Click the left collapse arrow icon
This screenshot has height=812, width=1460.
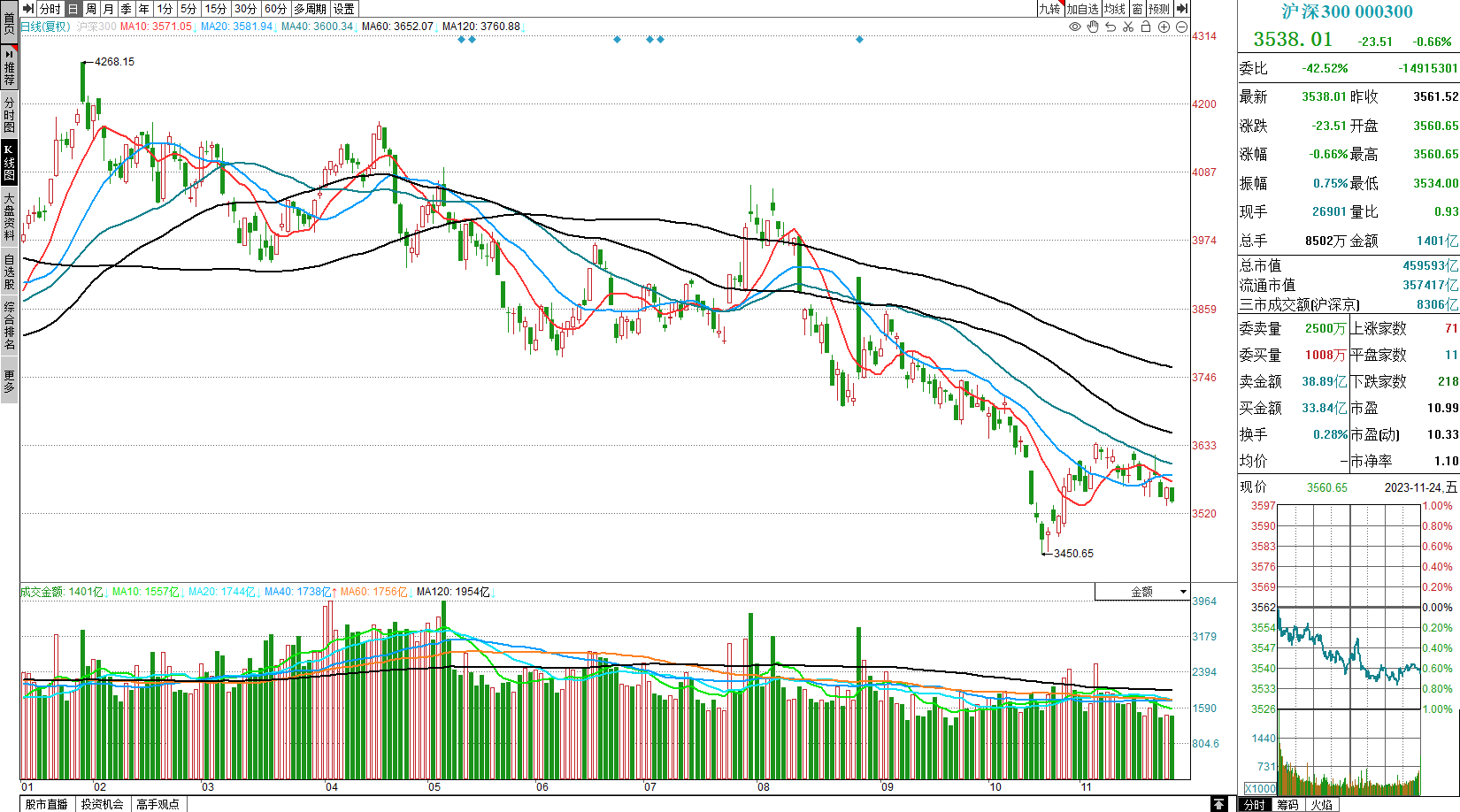click(x=27, y=9)
